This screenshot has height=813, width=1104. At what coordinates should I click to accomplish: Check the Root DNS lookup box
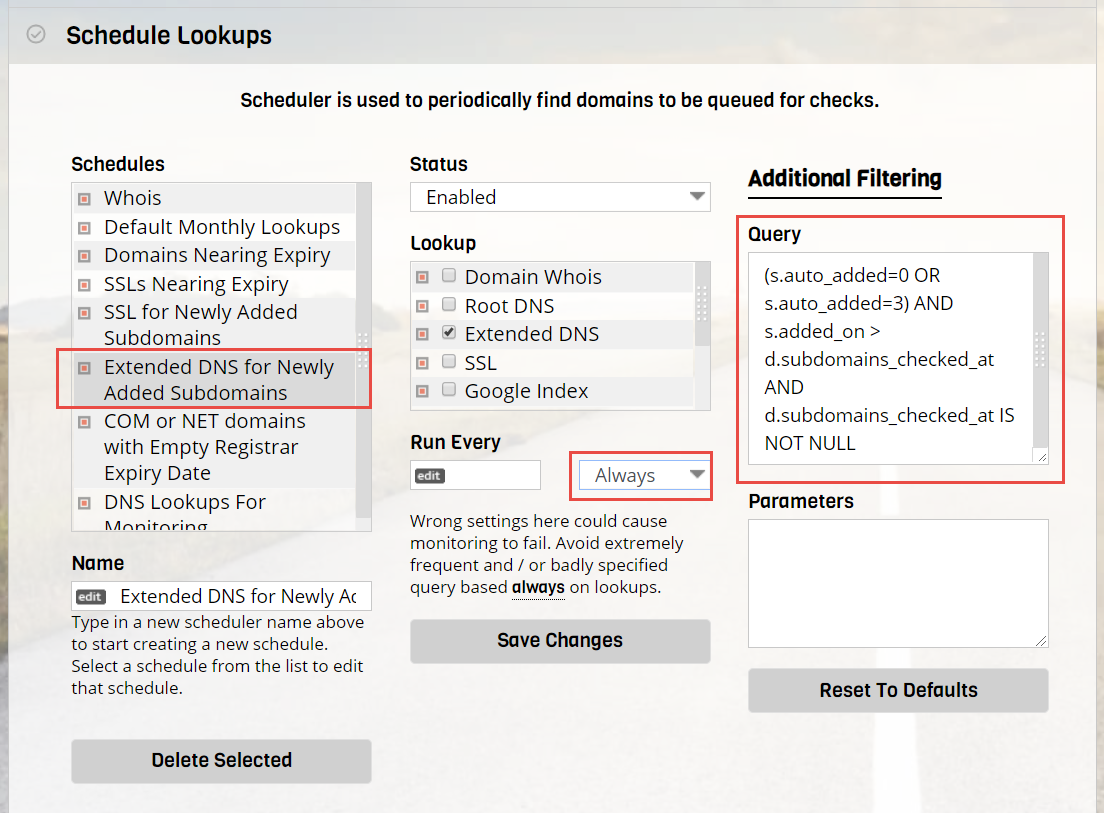[448, 304]
